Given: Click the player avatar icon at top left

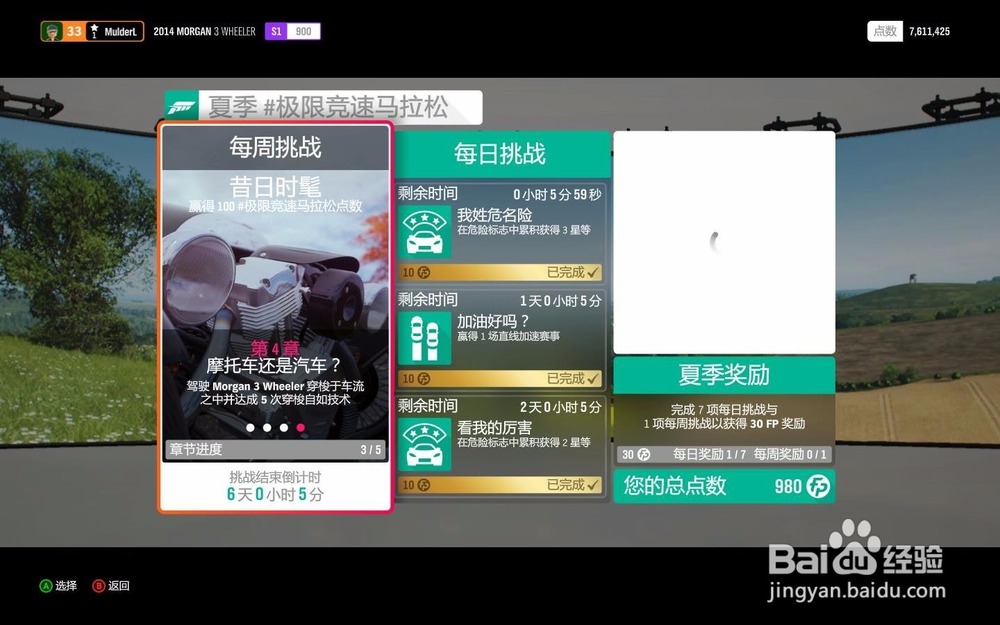Looking at the screenshot, I should 52,31.
